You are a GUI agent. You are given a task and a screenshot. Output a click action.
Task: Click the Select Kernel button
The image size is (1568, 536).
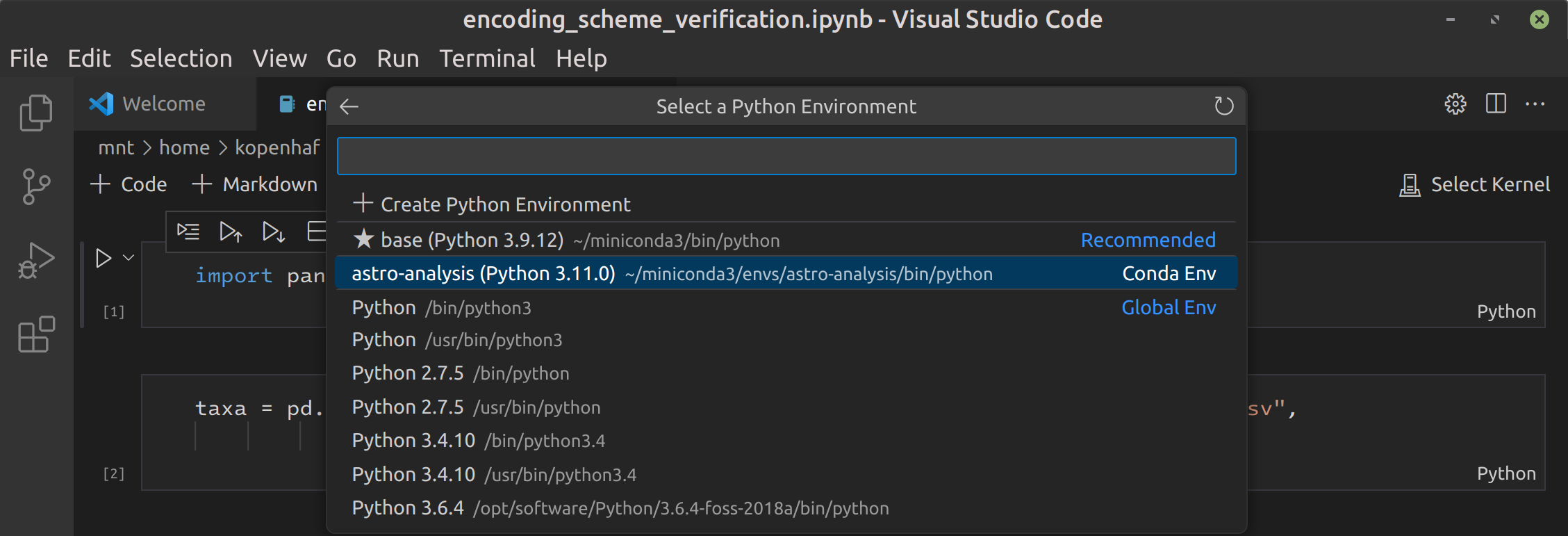pos(1474,185)
